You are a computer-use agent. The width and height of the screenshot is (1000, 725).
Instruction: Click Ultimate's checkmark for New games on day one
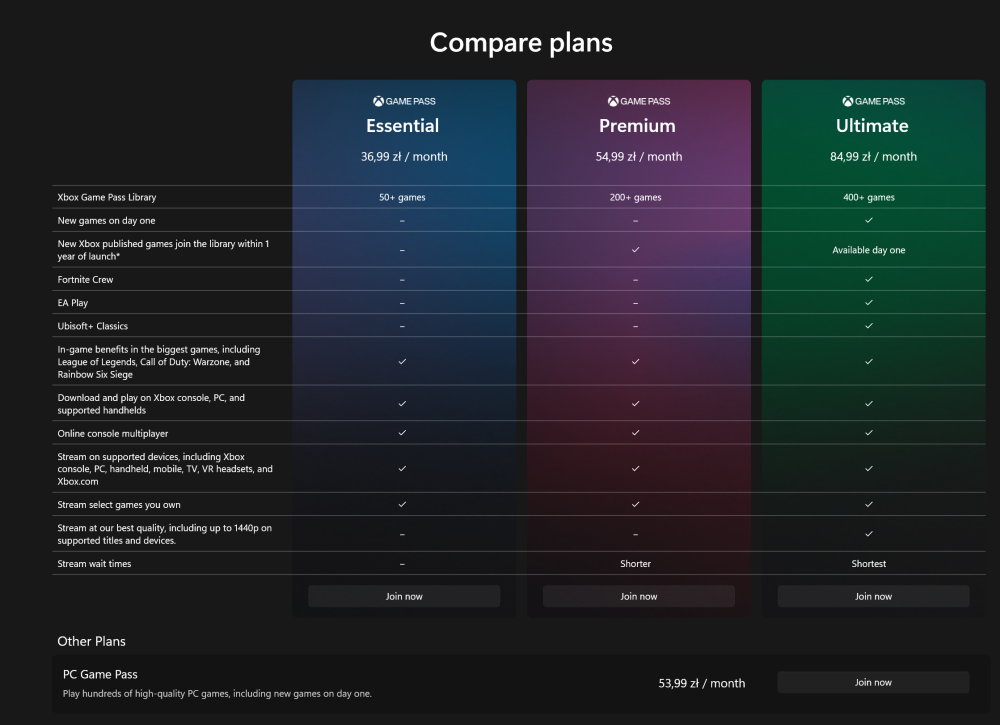tap(869, 220)
